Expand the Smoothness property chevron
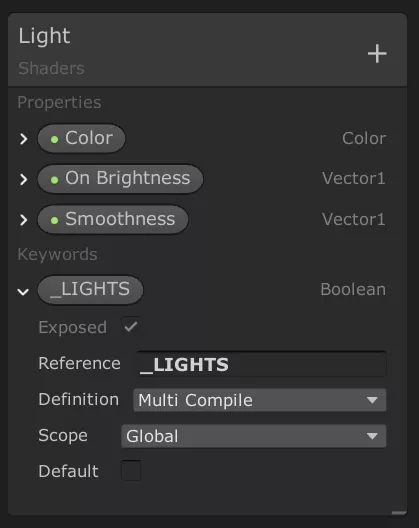419x528 pixels. coord(23,220)
